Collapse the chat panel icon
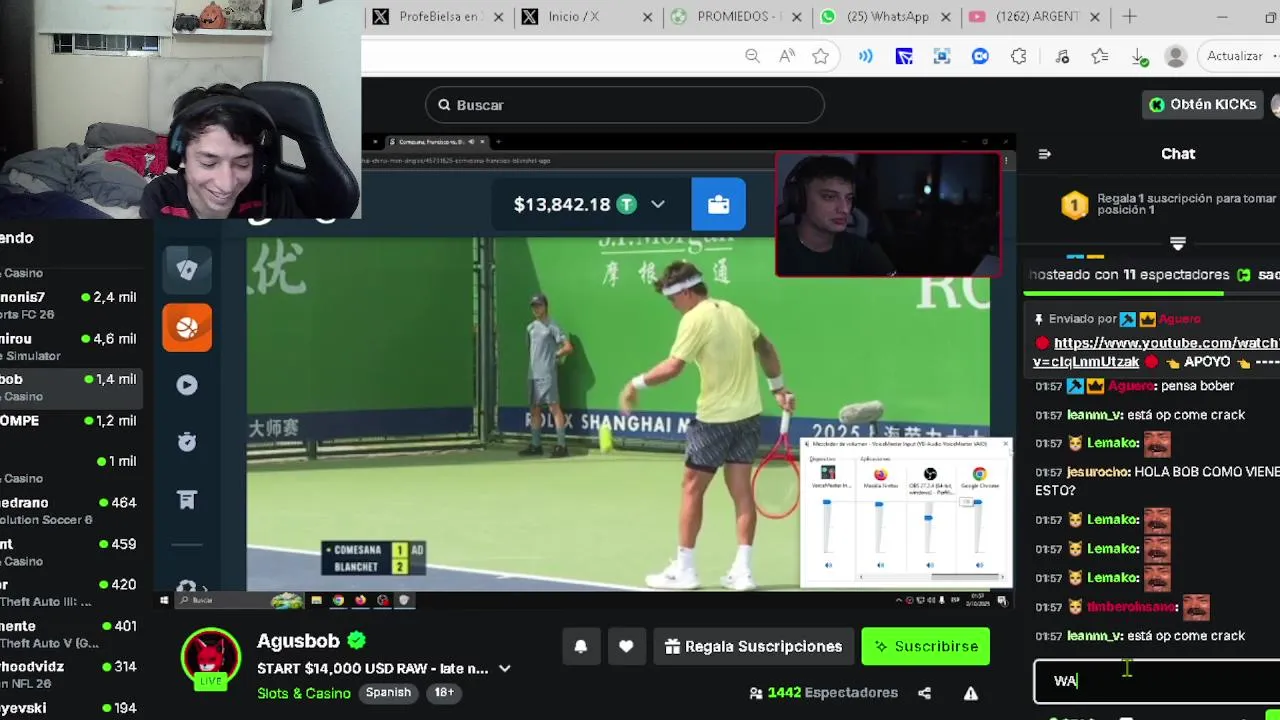 tap(1045, 154)
